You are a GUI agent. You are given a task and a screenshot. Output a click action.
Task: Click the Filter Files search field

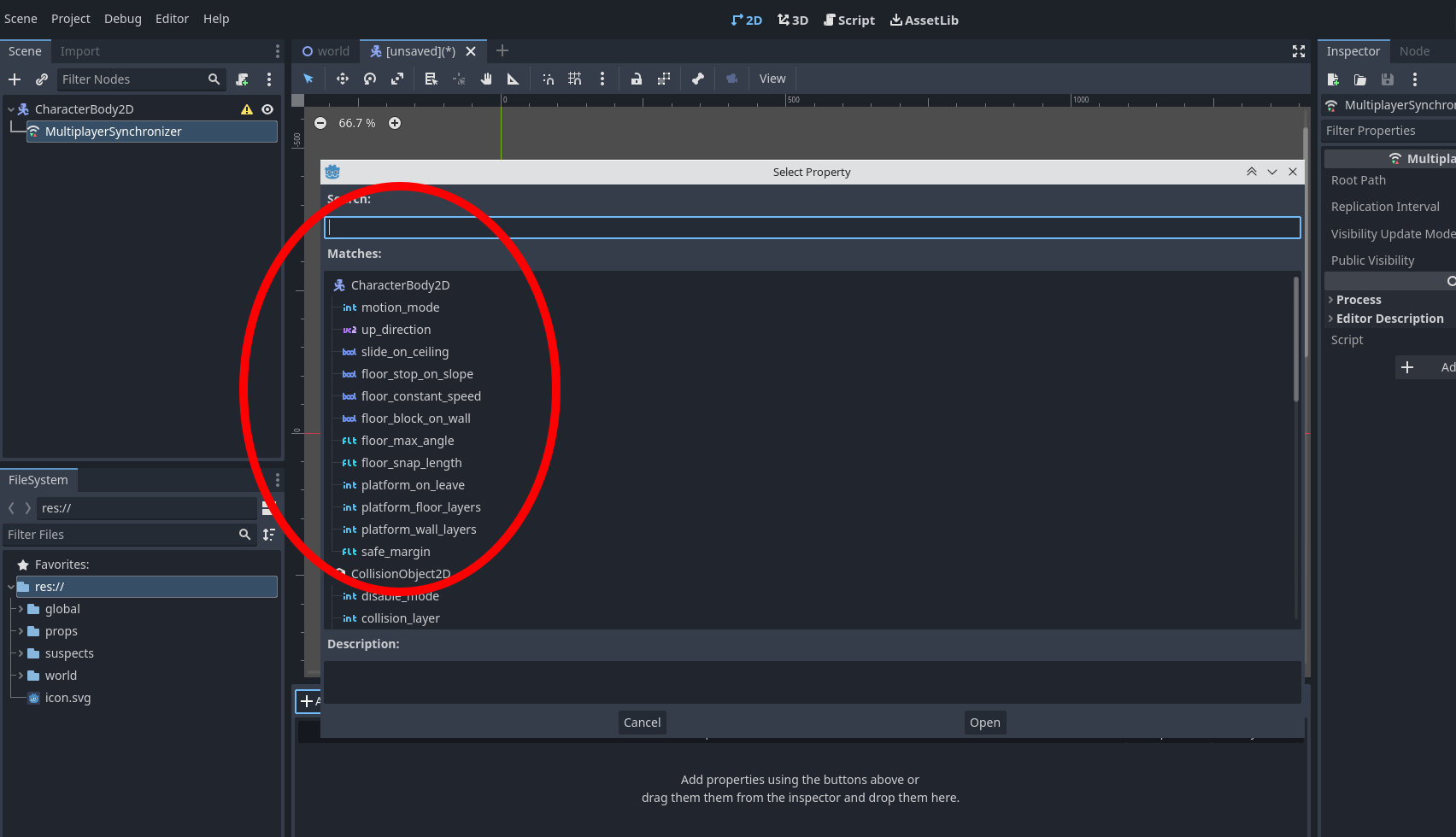coord(129,535)
